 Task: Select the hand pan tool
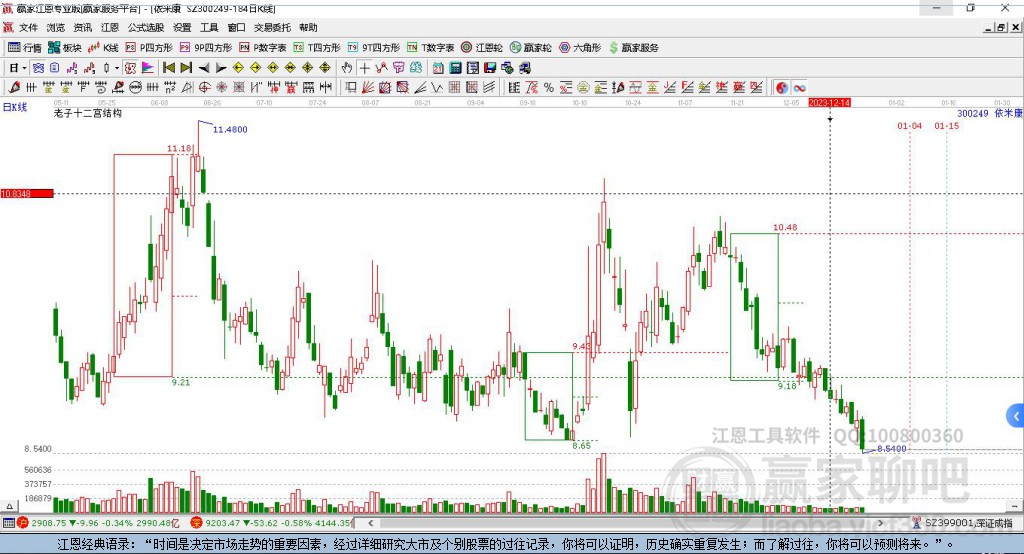(347, 68)
